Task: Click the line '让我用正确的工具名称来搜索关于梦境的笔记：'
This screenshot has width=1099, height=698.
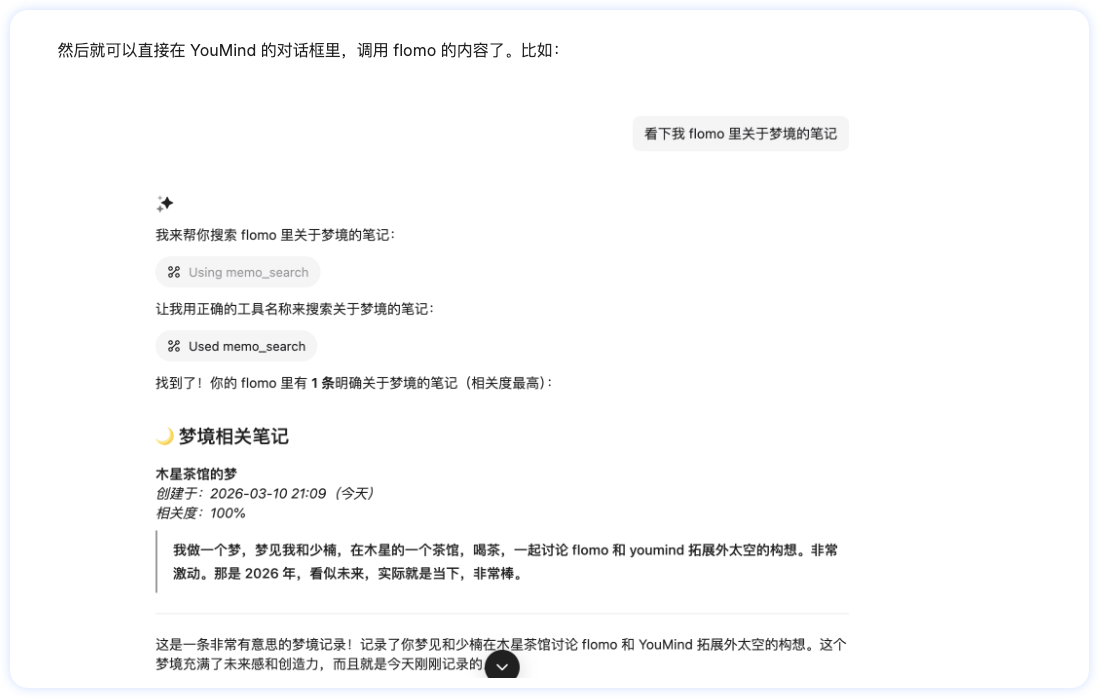Action: (x=295, y=309)
